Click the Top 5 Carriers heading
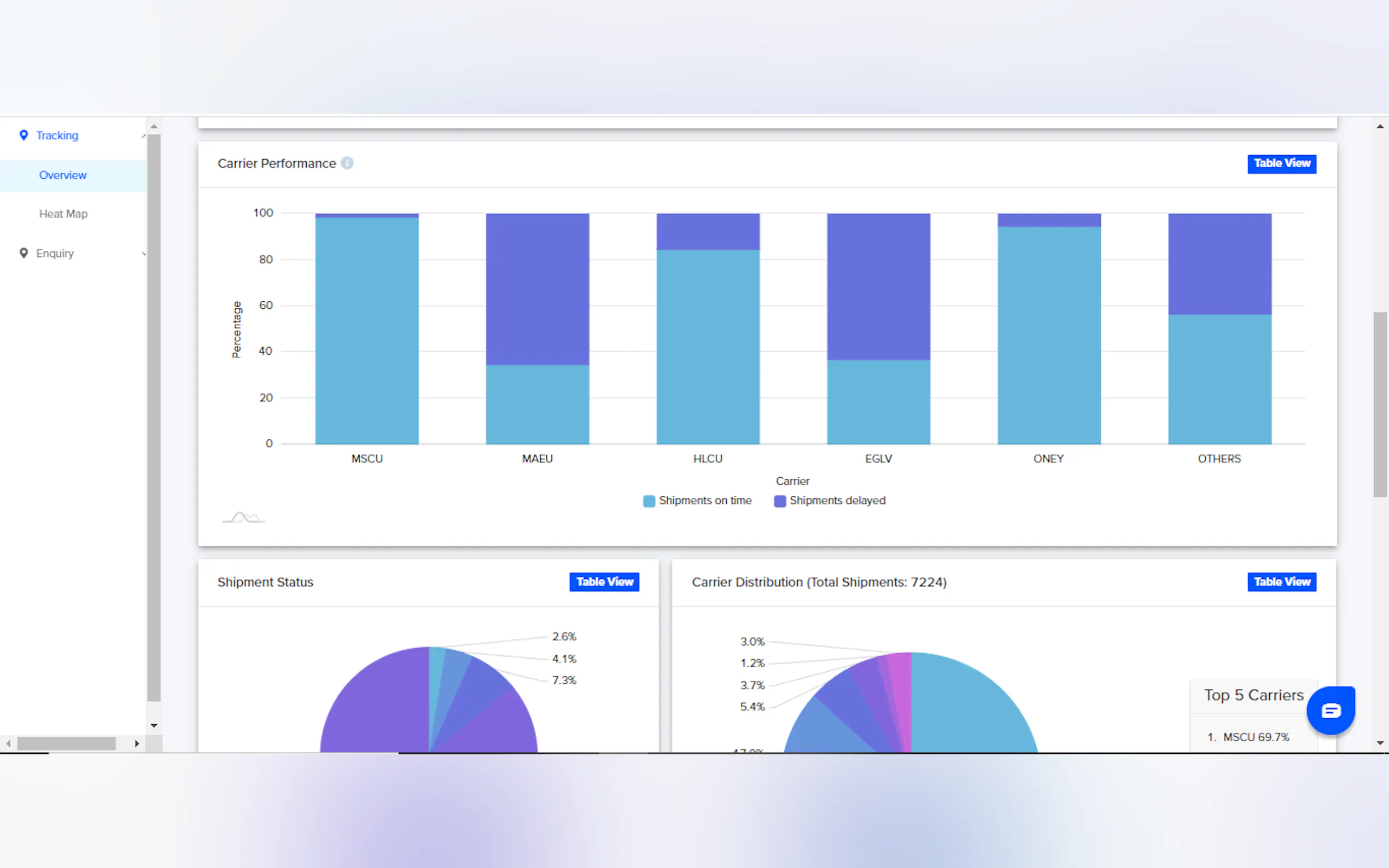Screen dimensions: 1389x868 (1253, 695)
